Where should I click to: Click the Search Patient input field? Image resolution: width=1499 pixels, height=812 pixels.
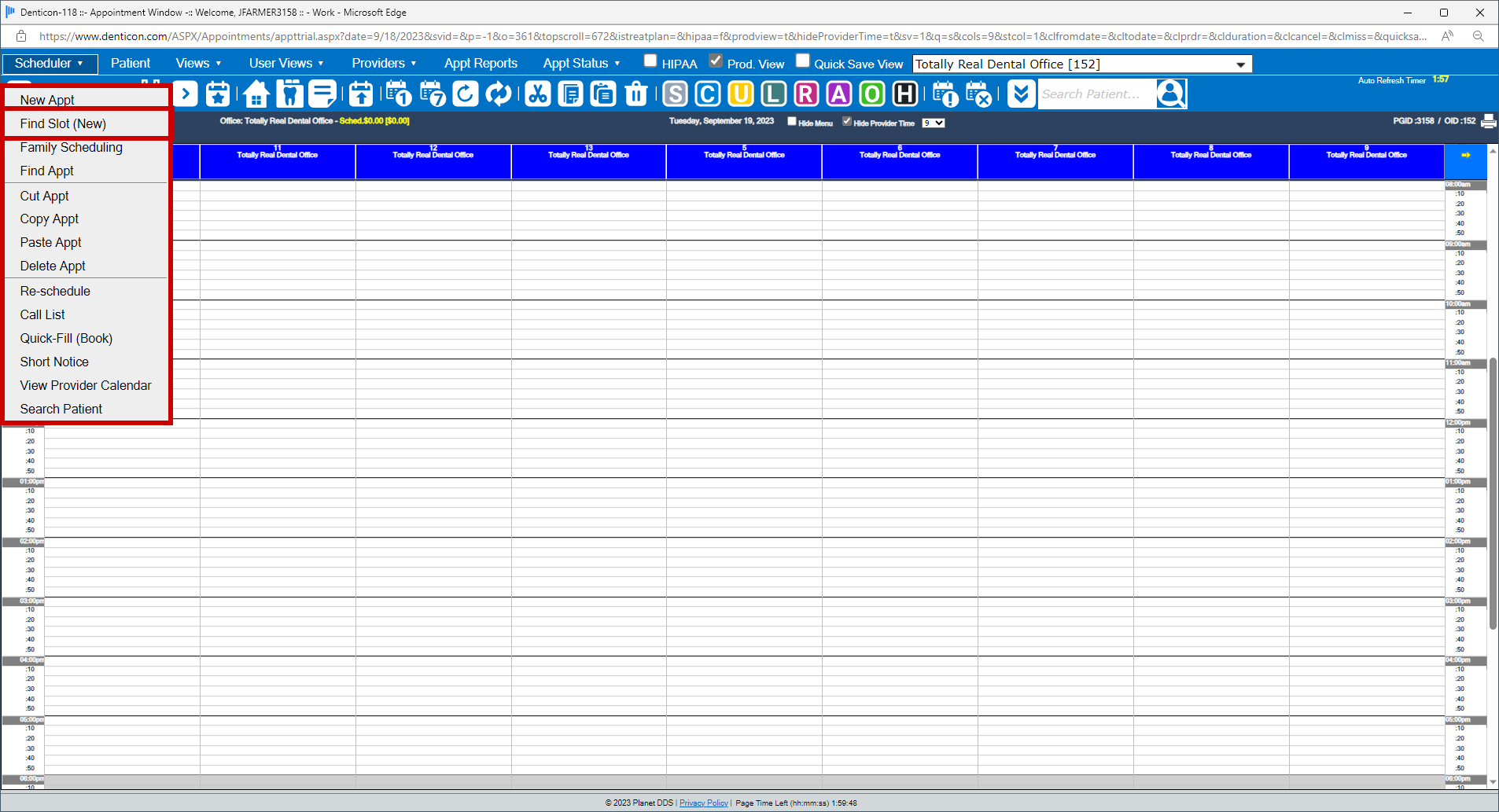tap(1097, 94)
